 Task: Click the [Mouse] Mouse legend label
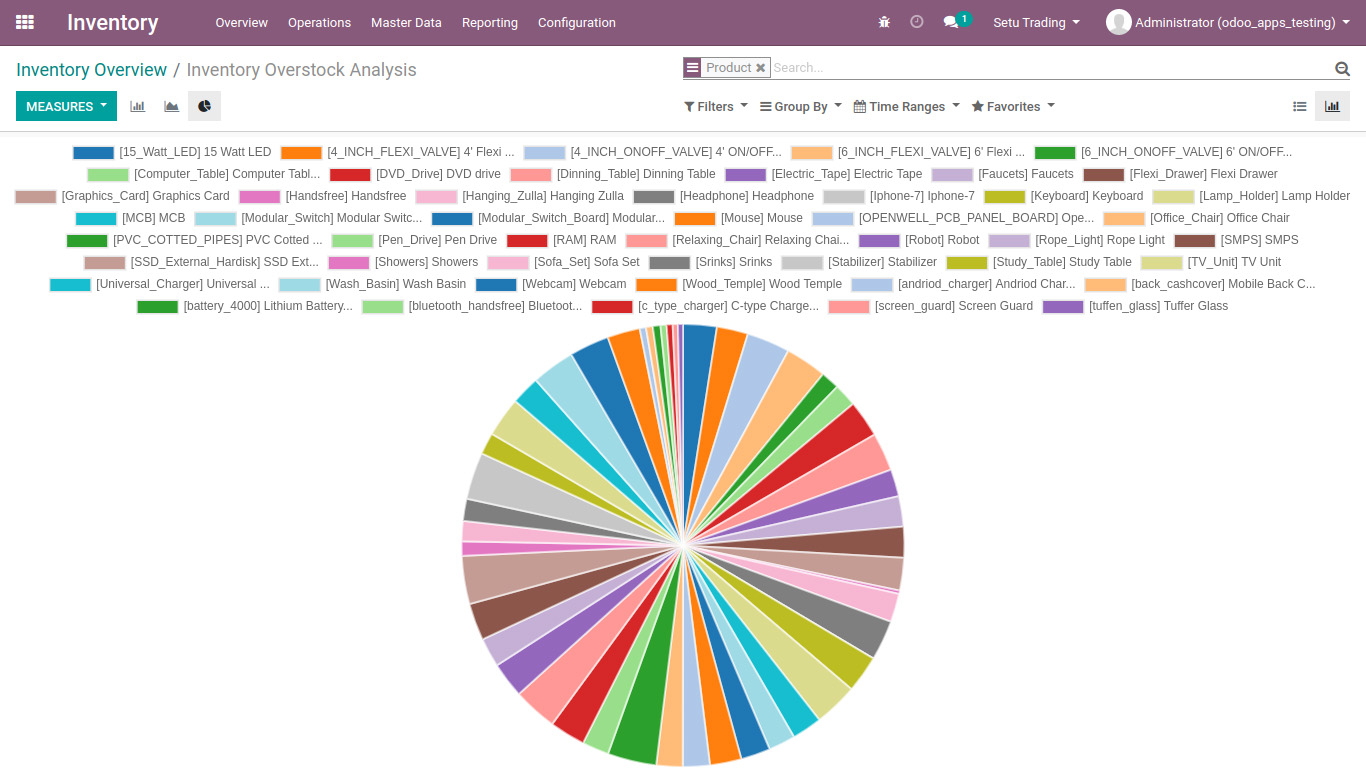click(x=761, y=218)
